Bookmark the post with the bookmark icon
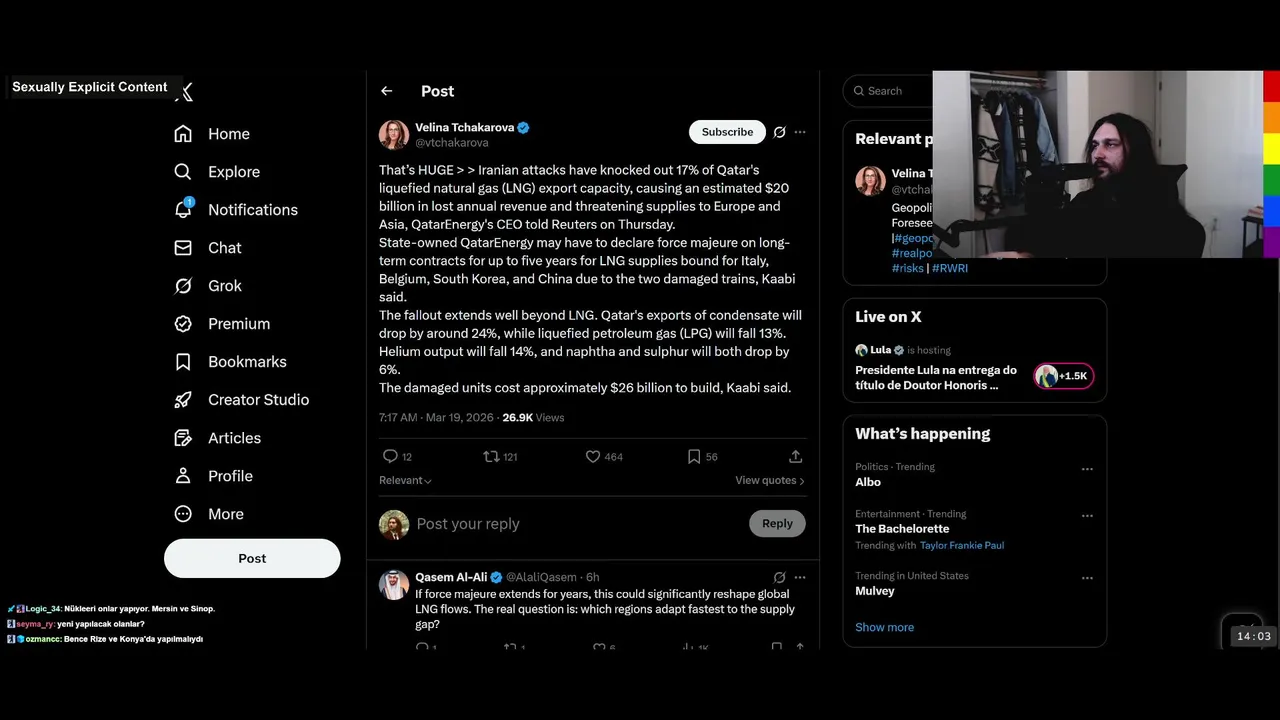Image resolution: width=1280 pixels, height=720 pixels. 694,456
